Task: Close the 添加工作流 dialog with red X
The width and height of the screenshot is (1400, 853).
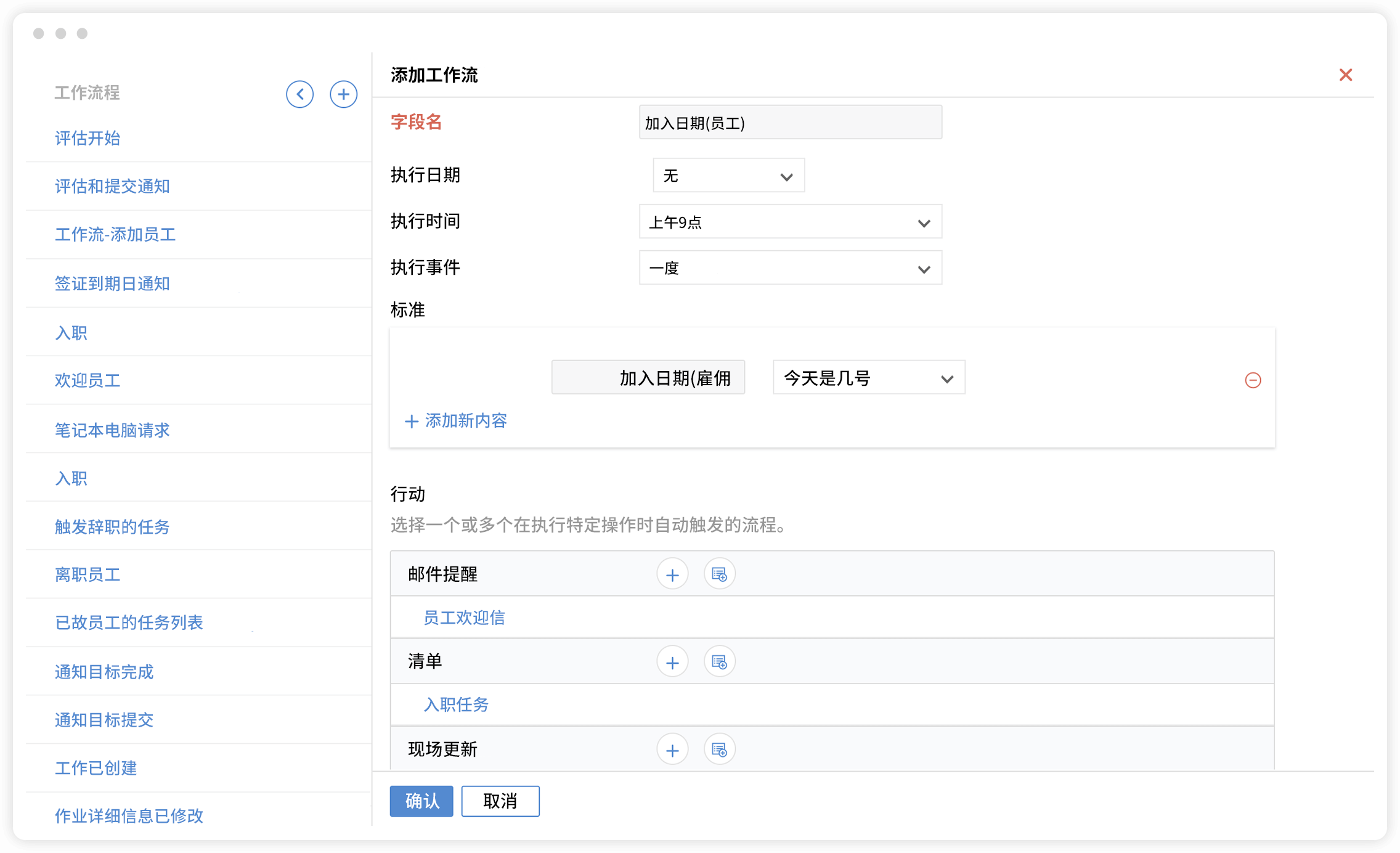Action: point(1345,75)
